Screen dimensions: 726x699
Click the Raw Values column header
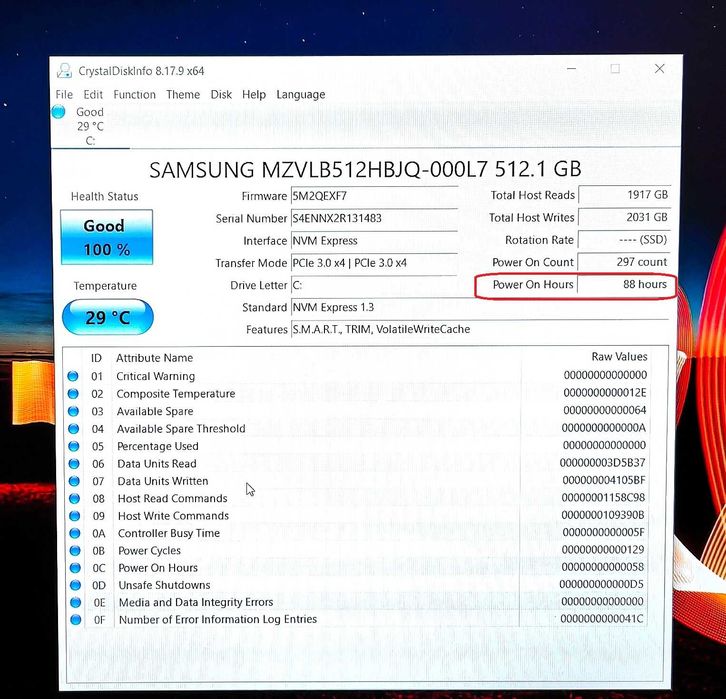pos(620,356)
